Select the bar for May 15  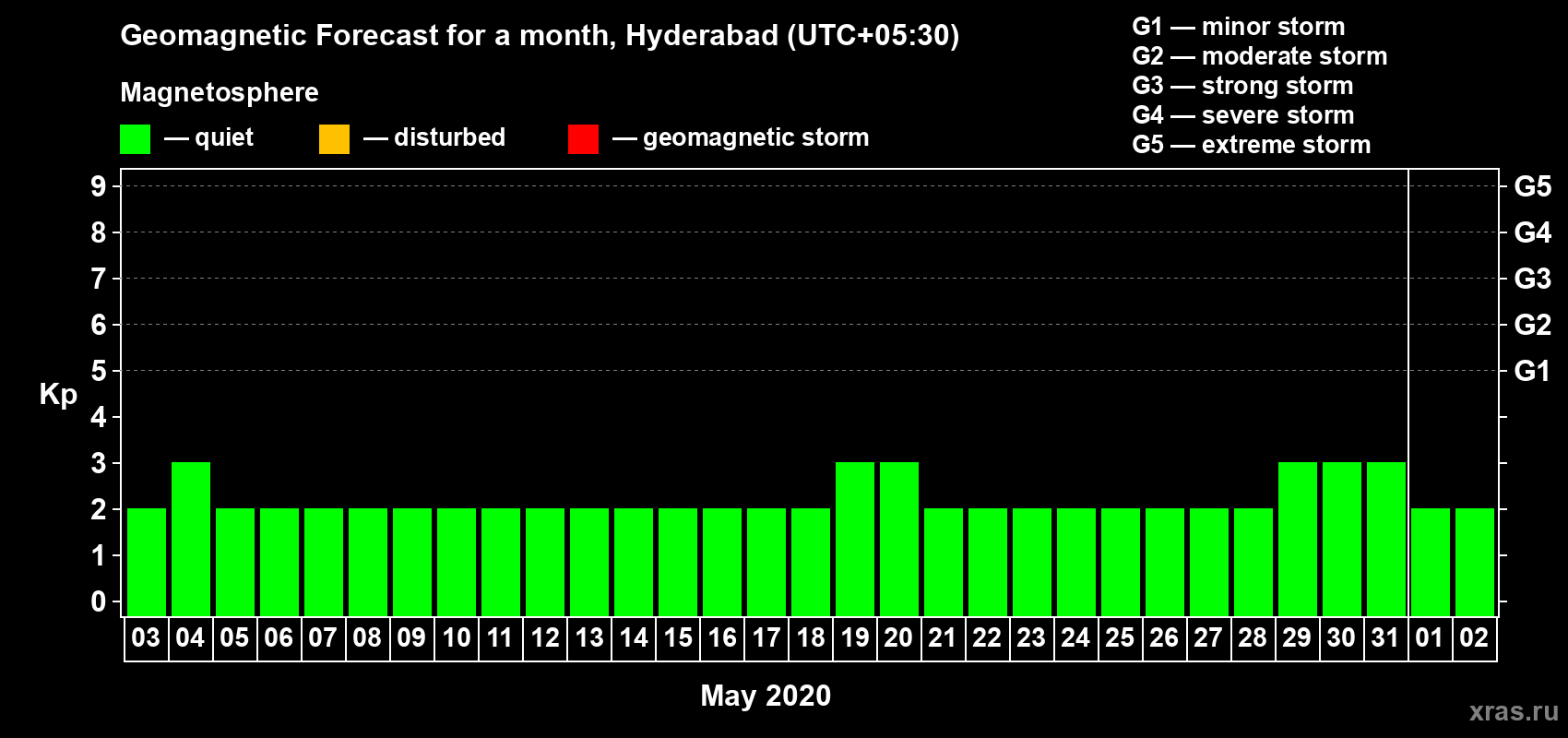click(x=678, y=562)
